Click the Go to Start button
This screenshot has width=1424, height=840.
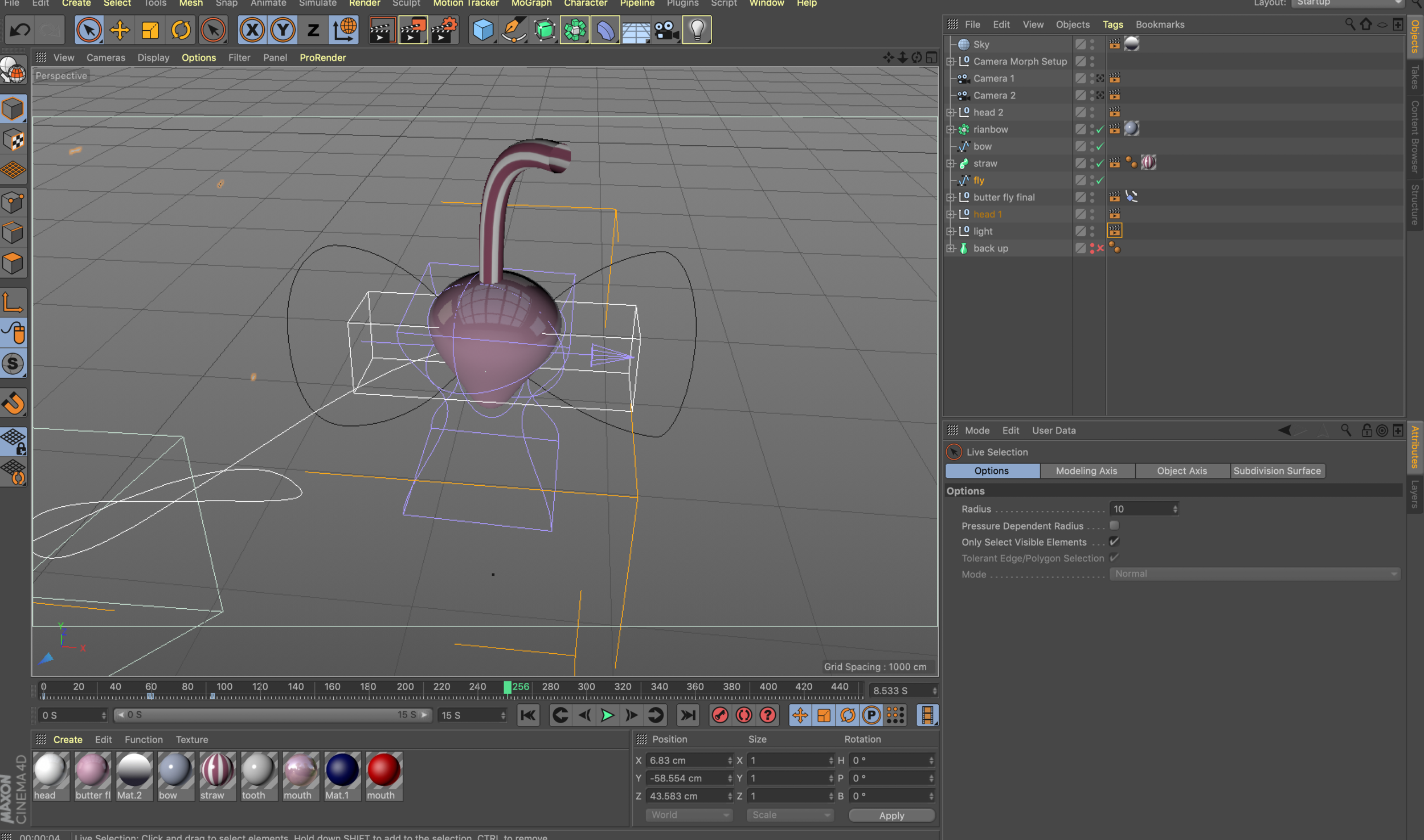[x=528, y=715]
